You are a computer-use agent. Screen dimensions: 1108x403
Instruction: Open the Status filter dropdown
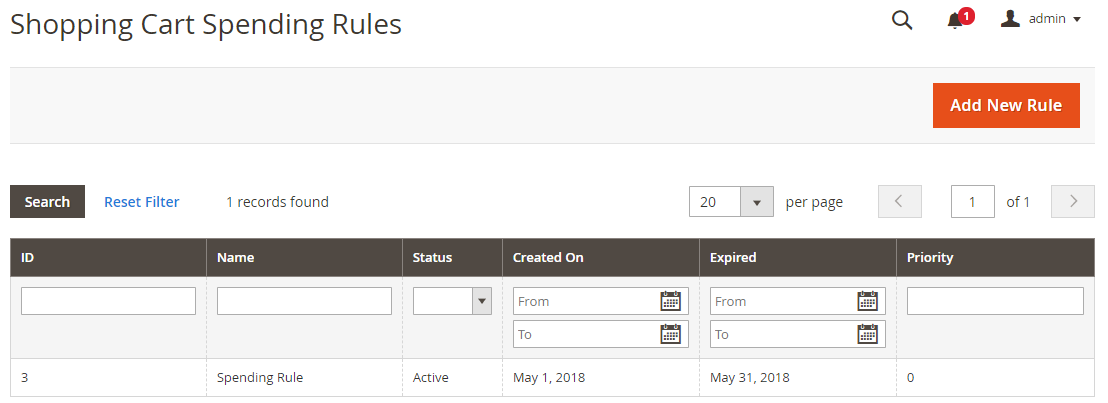coord(452,301)
